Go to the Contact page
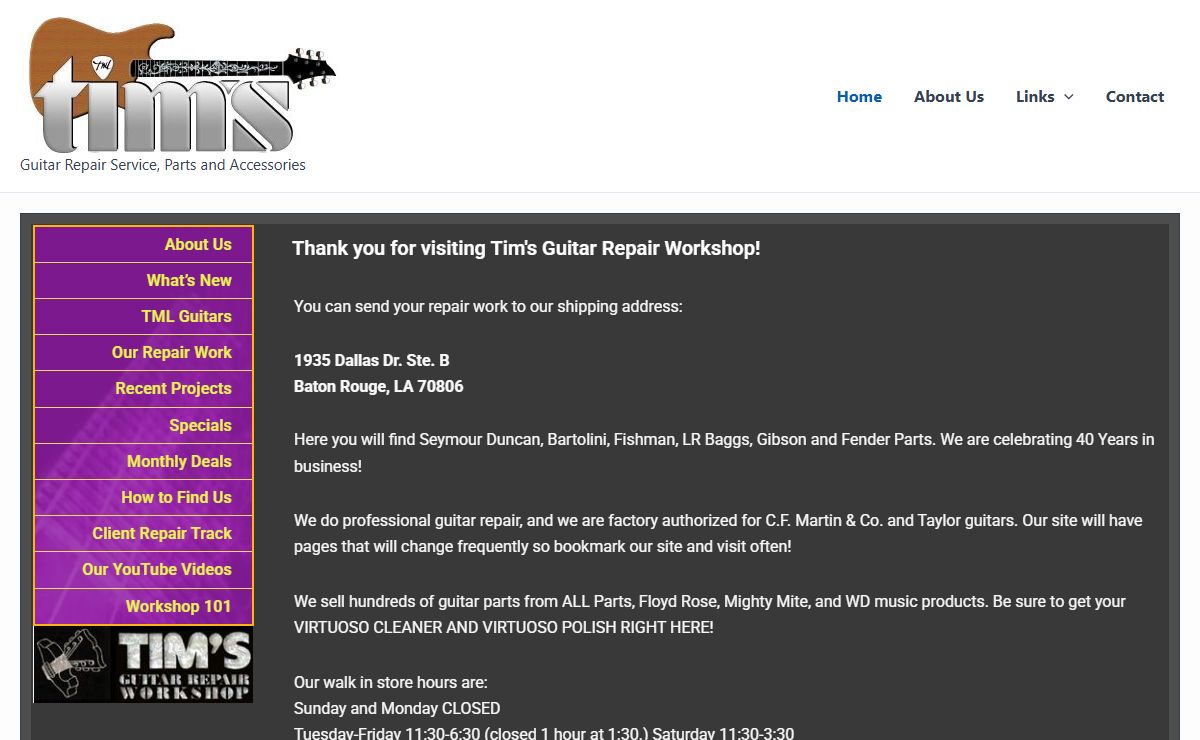This screenshot has height=740, width=1200. pos(1135,97)
